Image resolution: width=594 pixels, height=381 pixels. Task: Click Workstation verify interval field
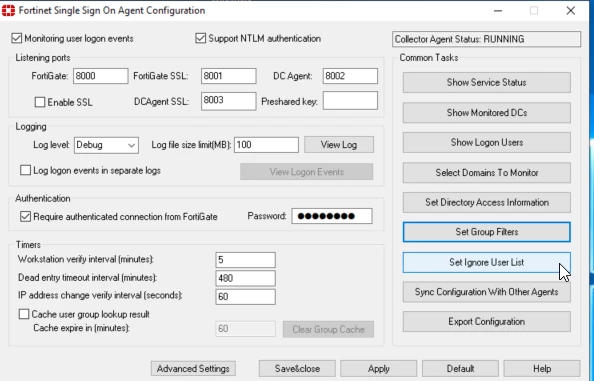coord(245,260)
